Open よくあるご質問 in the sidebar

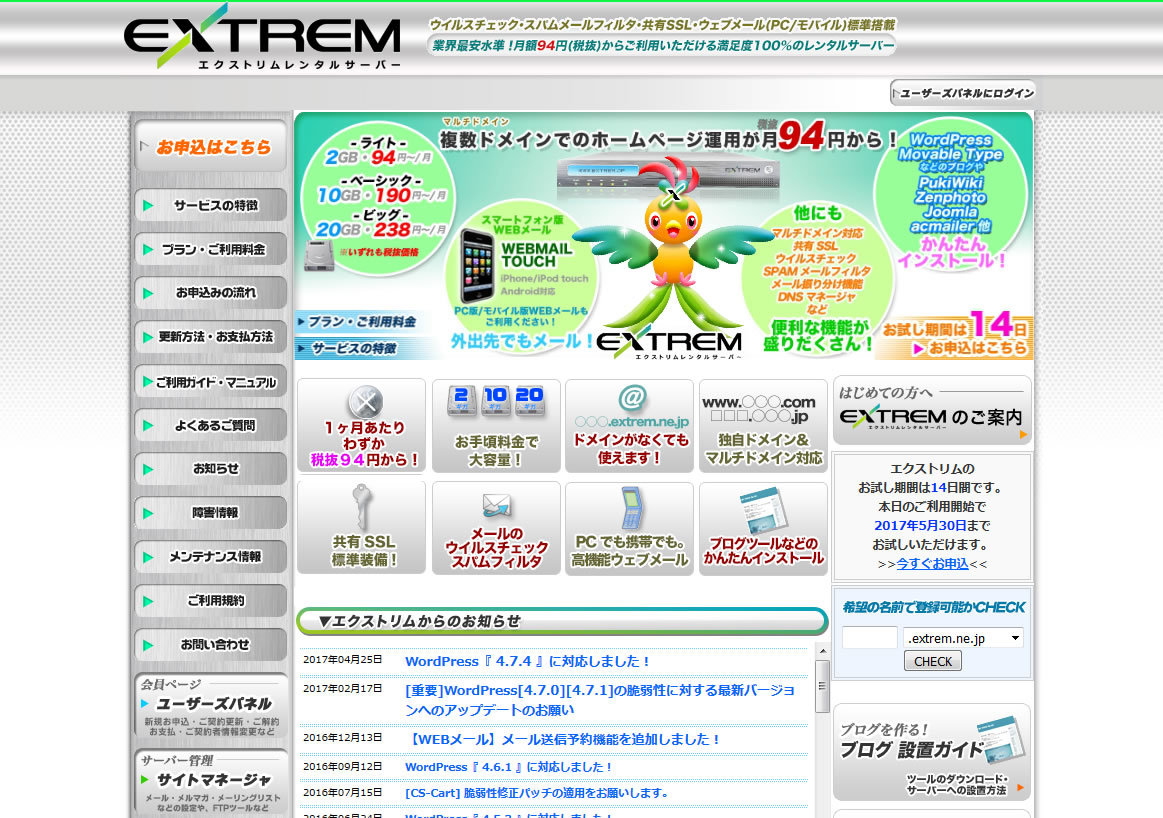tap(211, 425)
